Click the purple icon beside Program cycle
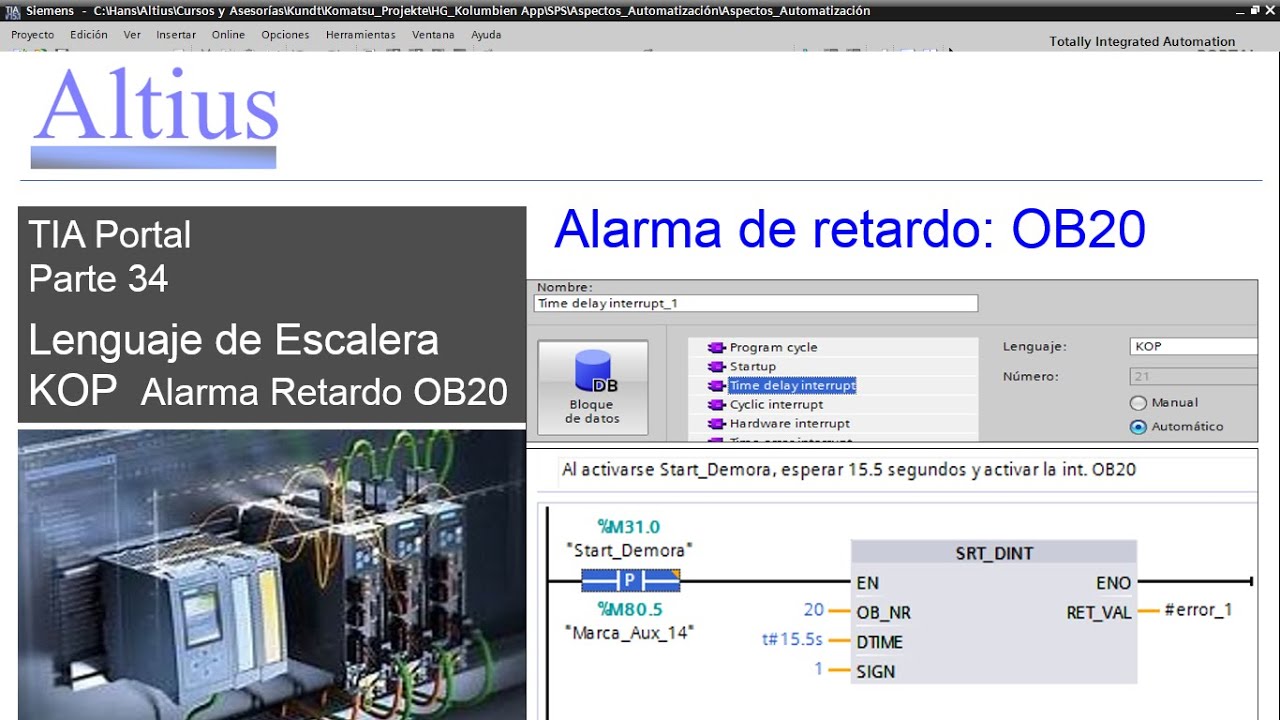Viewport: 1280px width, 720px height. pyautogui.click(x=716, y=348)
